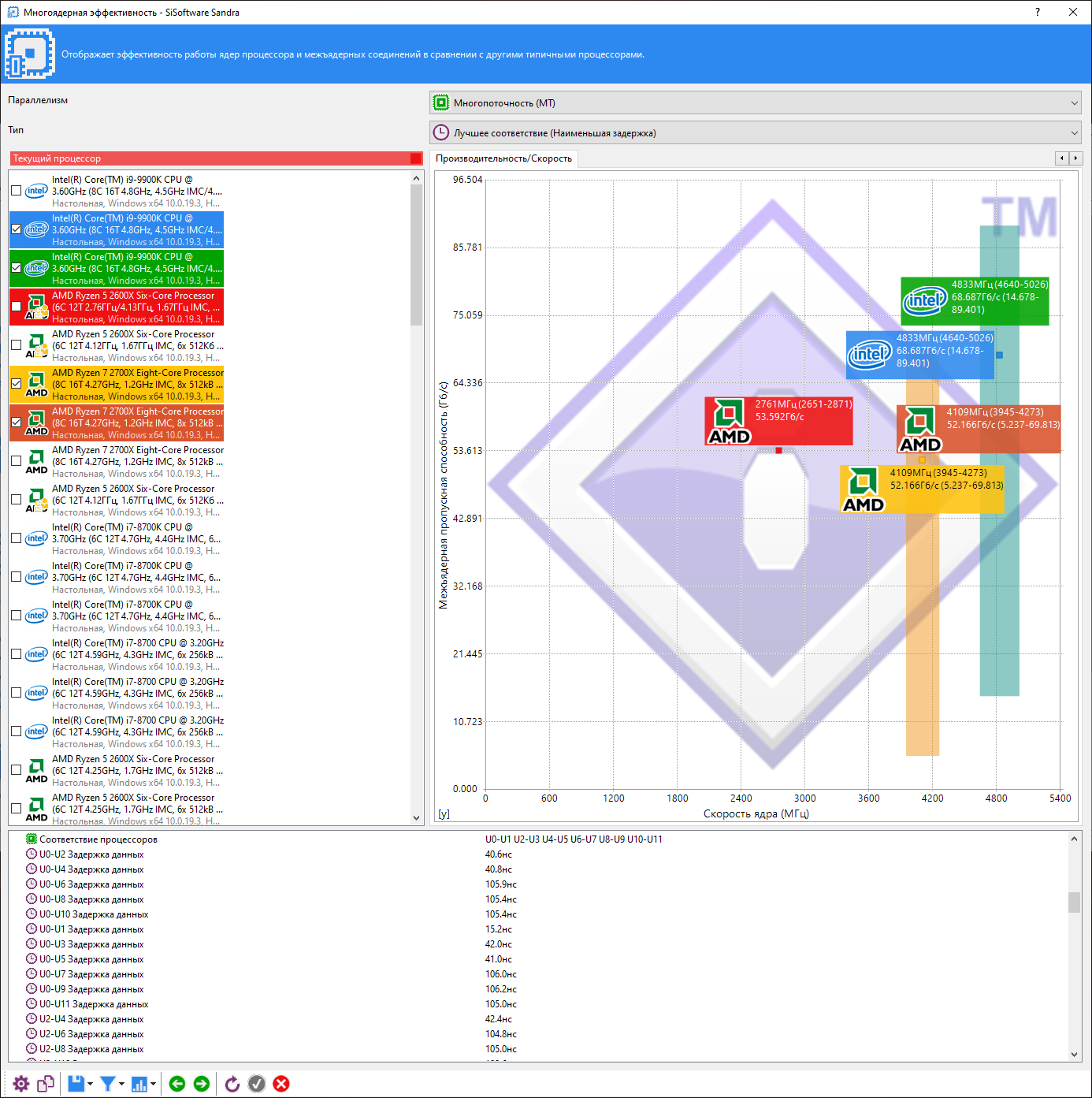1092x1098 pixels.
Task: Click the red AMD 2761МГц chart label
Action: 778,421
